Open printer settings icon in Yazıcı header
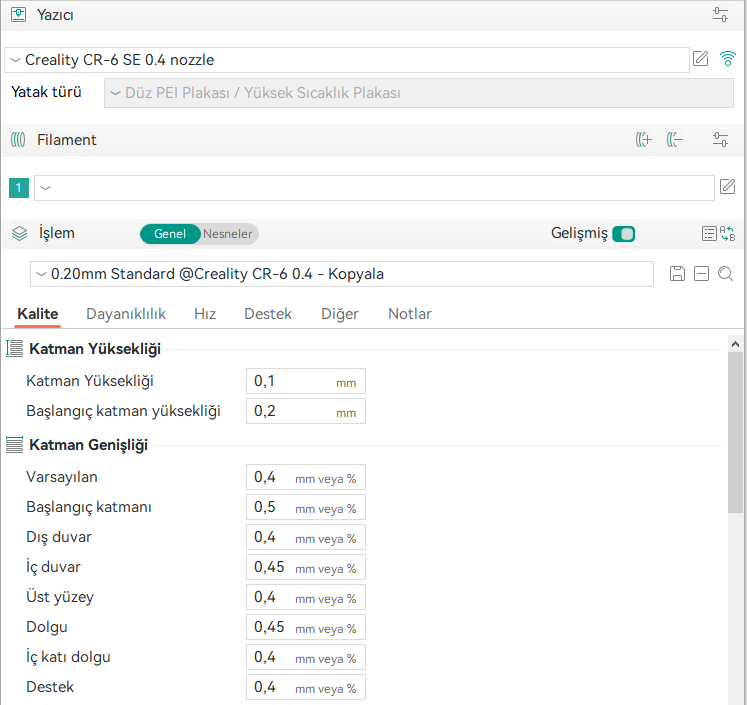747x705 pixels. (721, 15)
